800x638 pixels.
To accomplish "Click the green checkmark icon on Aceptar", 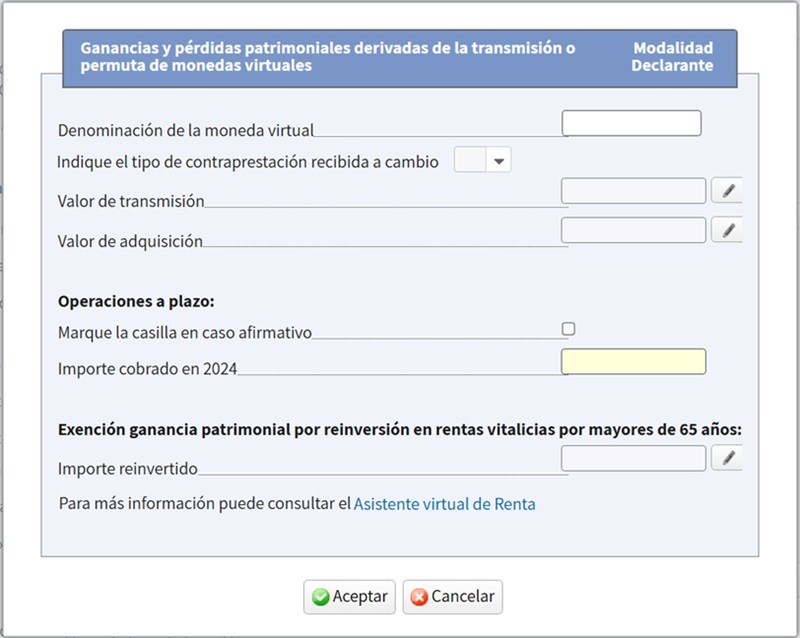I will coord(320,597).
